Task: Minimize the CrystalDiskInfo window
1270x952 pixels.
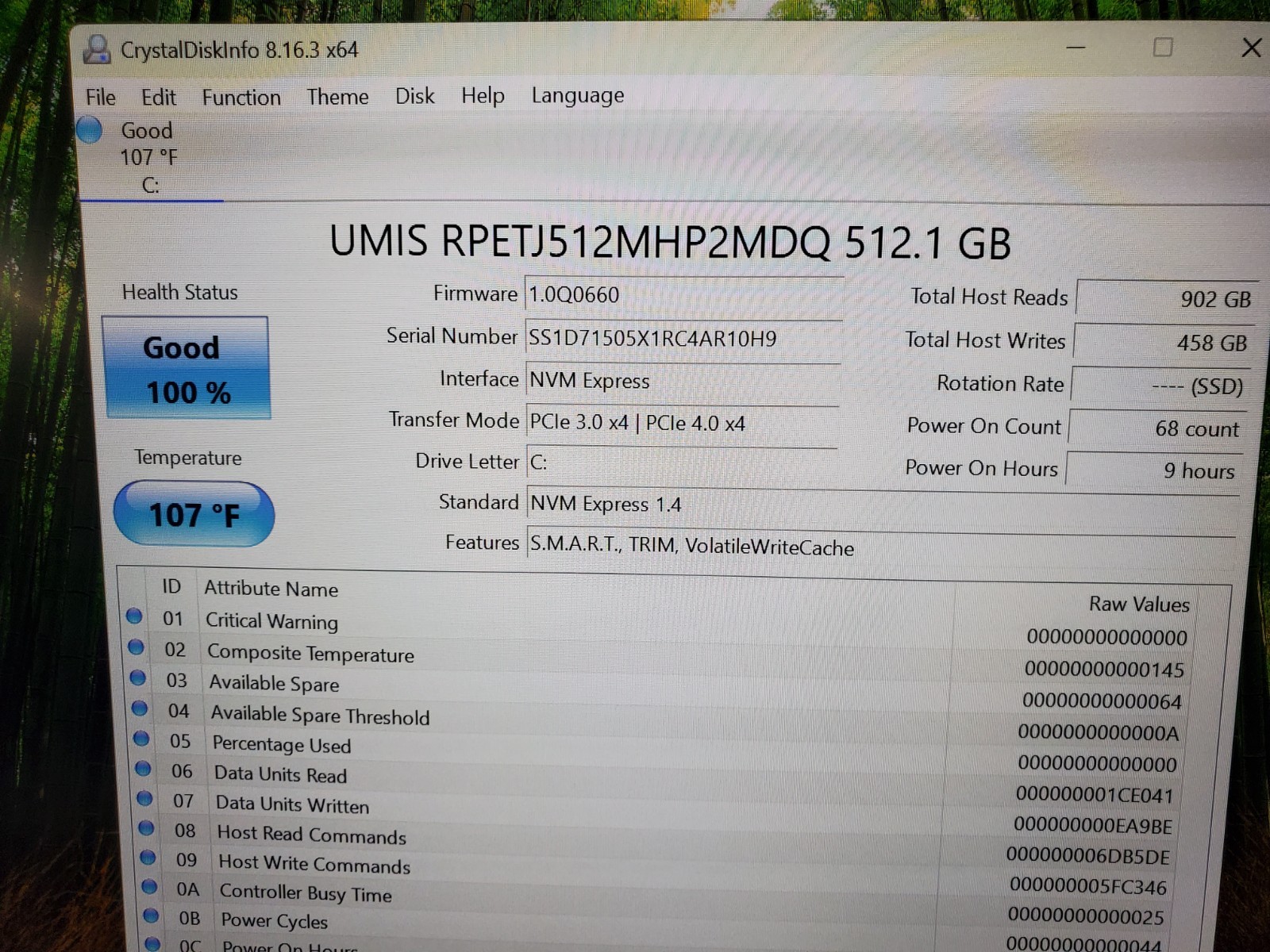Action: tap(1076, 48)
